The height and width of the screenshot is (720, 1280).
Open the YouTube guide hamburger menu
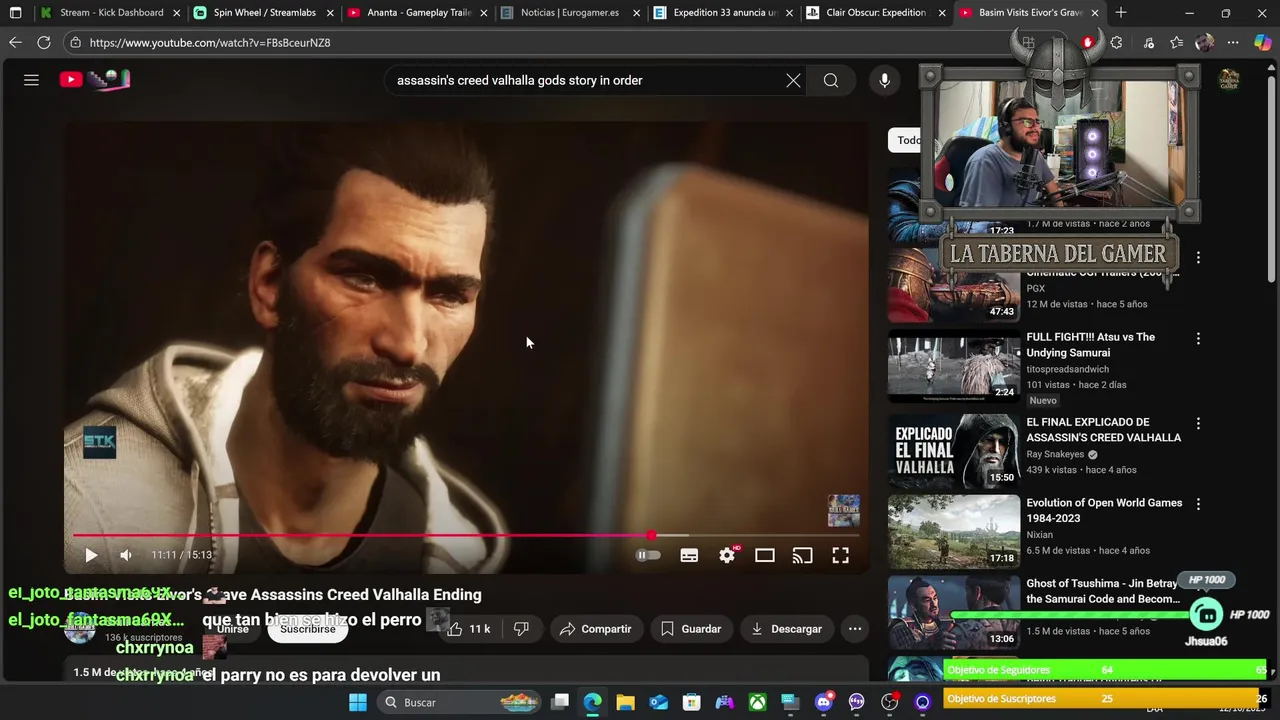(x=31, y=80)
